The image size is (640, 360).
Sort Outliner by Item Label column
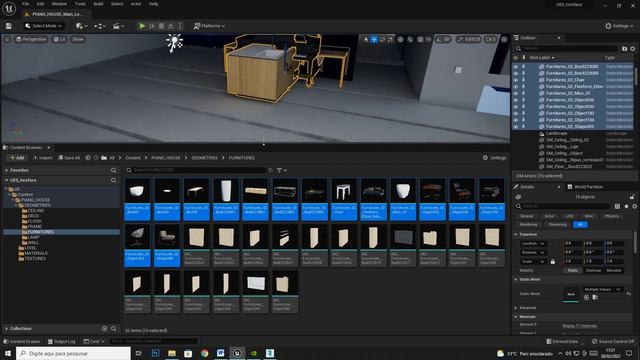542,58
